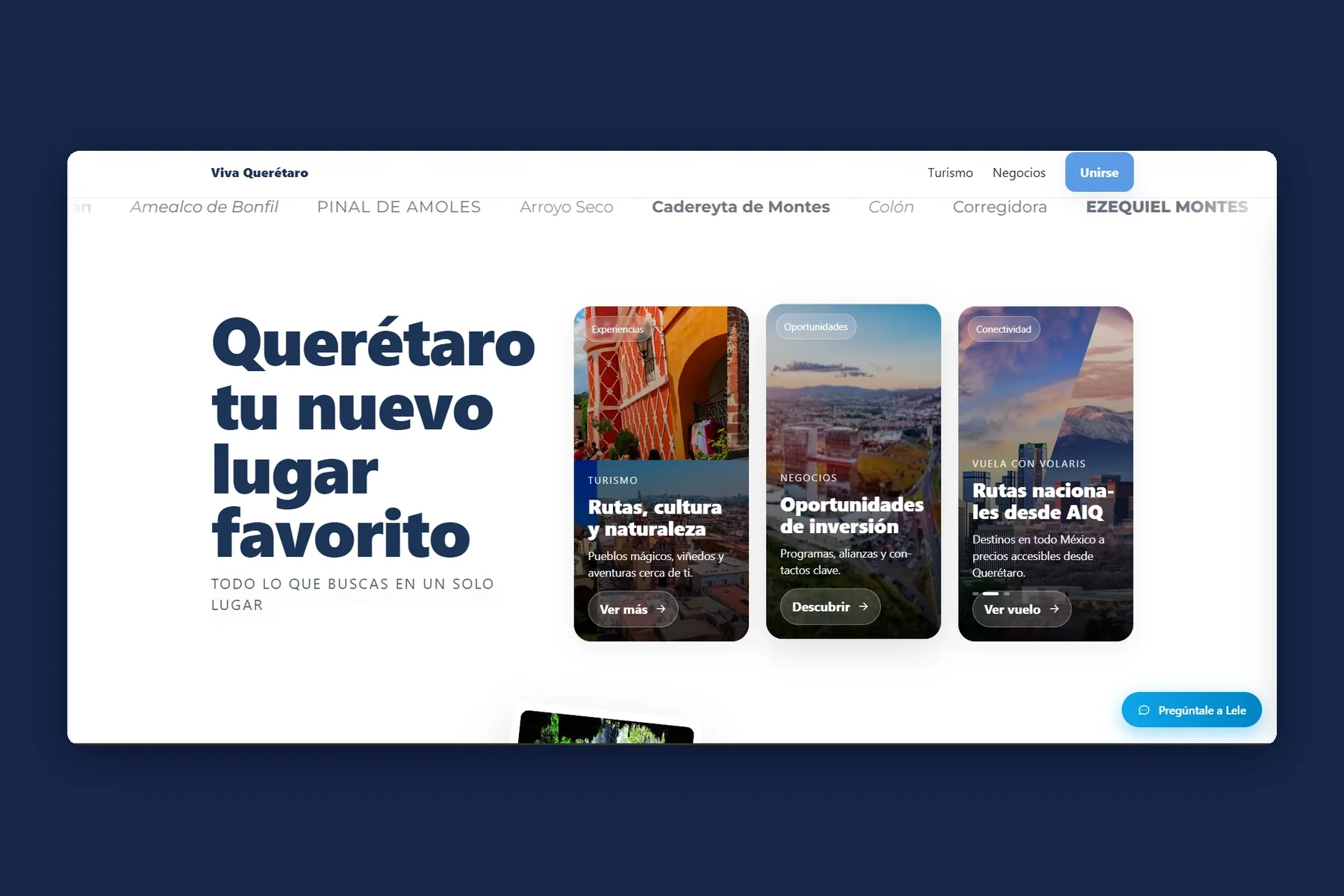
Task: Click the chat bubble icon on Pregúntale a Lele
Action: tap(1144, 710)
